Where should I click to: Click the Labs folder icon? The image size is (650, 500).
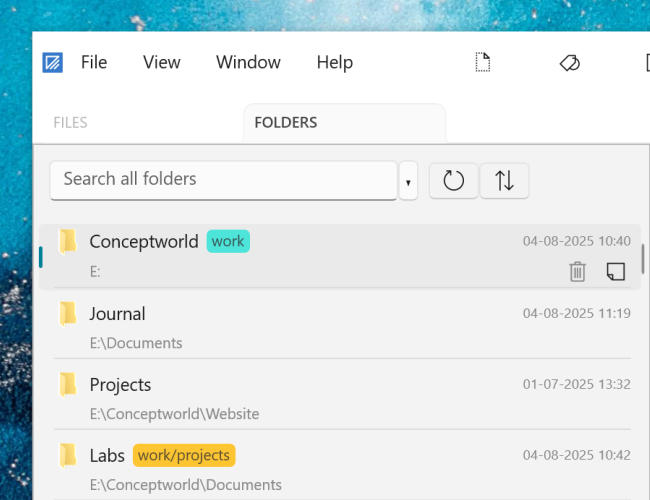[x=68, y=456]
